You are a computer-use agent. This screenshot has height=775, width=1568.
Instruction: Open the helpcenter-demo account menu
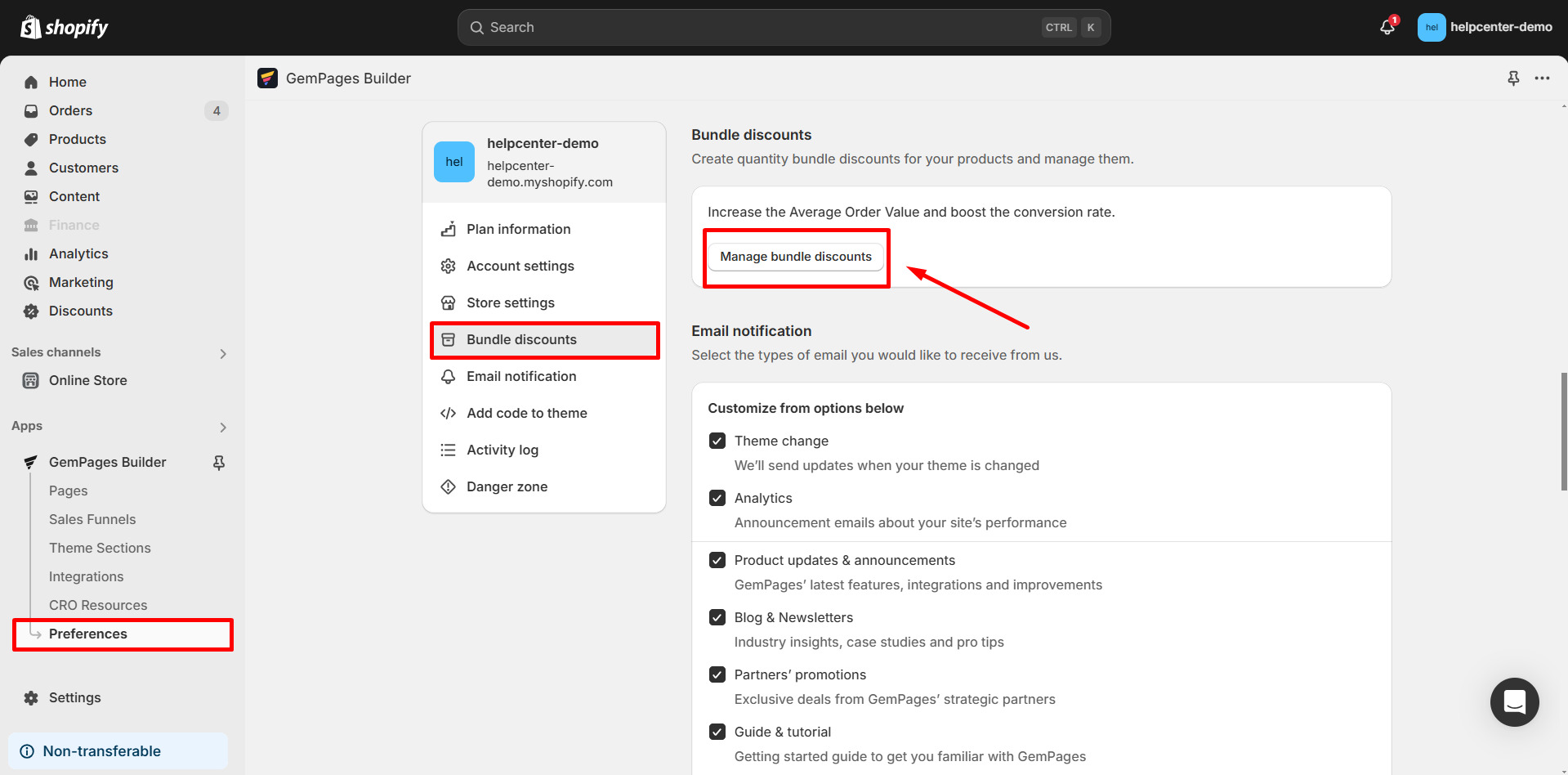(x=1485, y=27)
